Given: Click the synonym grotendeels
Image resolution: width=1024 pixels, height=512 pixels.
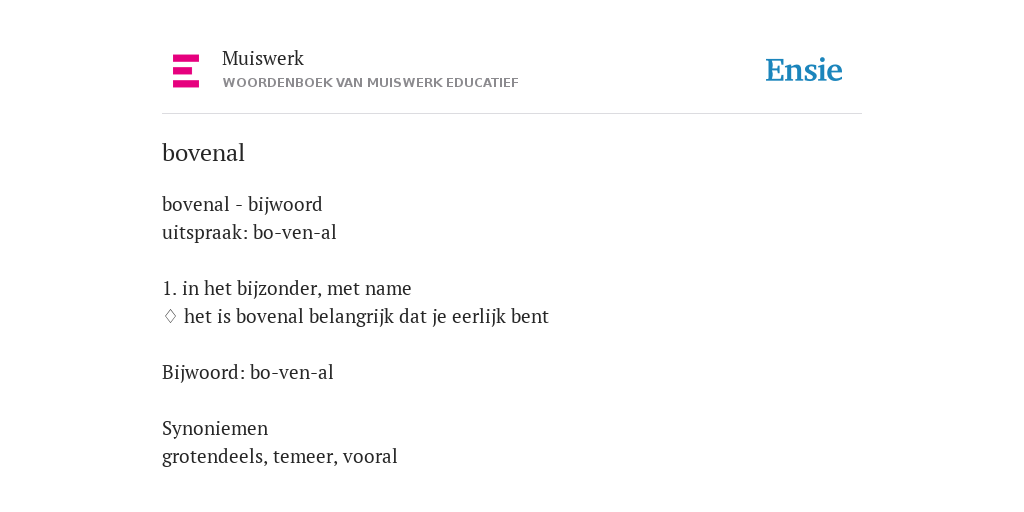Looking at the screenshot, I should click(x=214, y=456).
